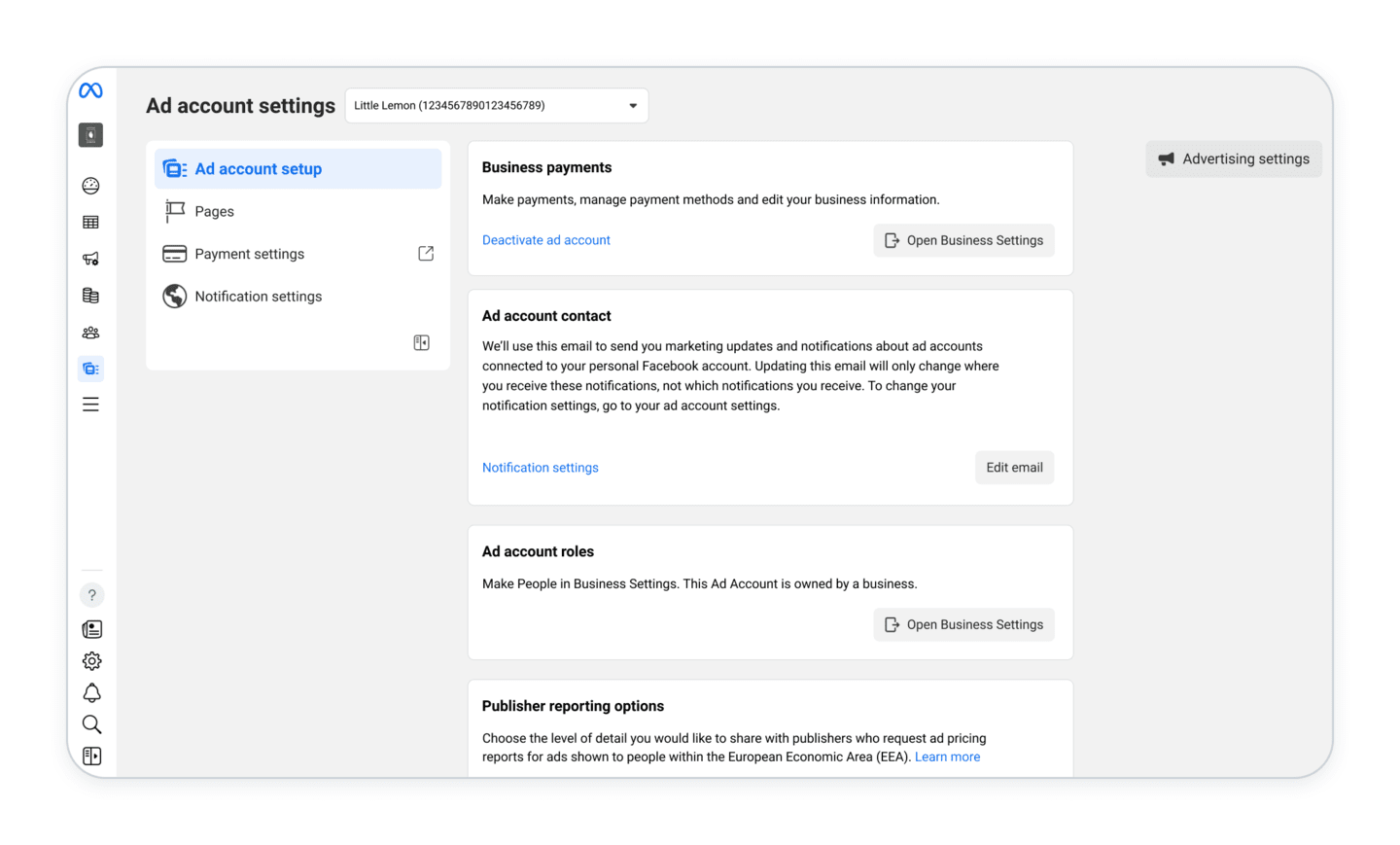Click the Deactivate ad account link
This screenshot has height=845, width=1400.
click(545, 240)
